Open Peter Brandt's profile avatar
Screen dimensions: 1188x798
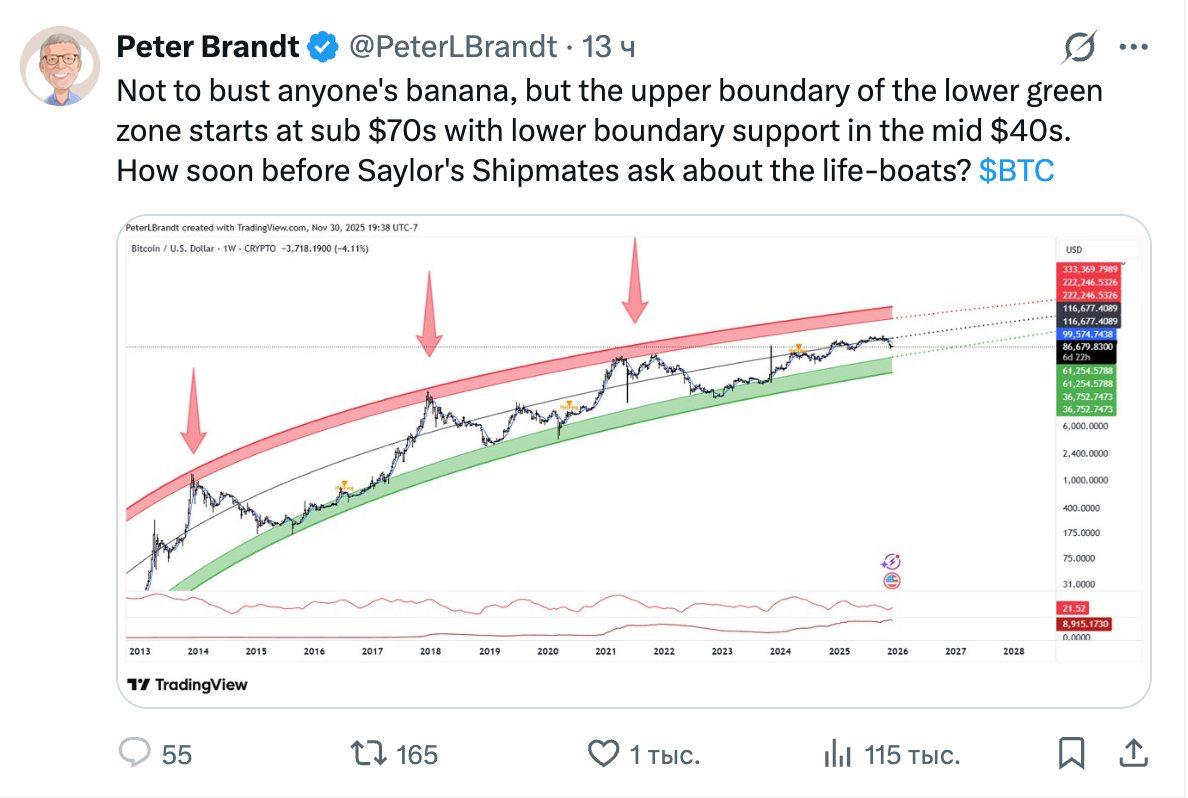(x=60, y=65)
